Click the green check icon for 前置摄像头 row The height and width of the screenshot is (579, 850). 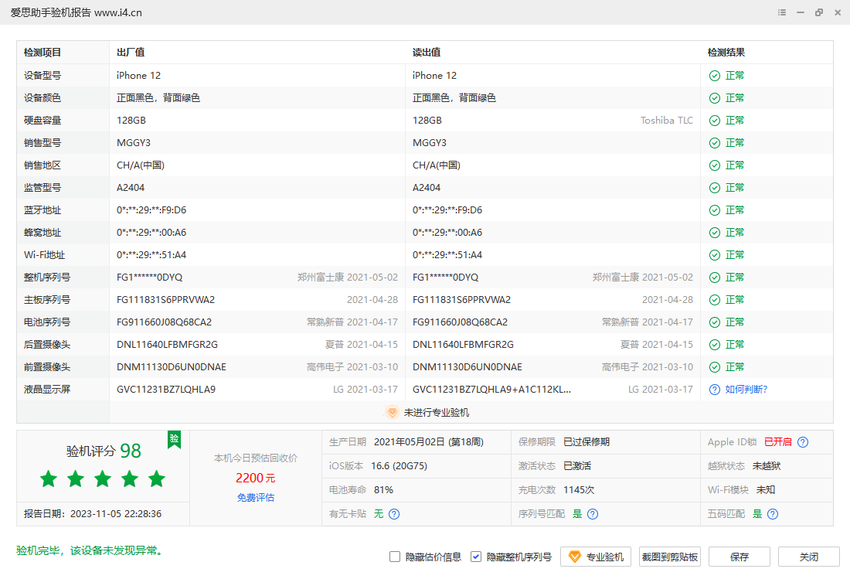714,367
